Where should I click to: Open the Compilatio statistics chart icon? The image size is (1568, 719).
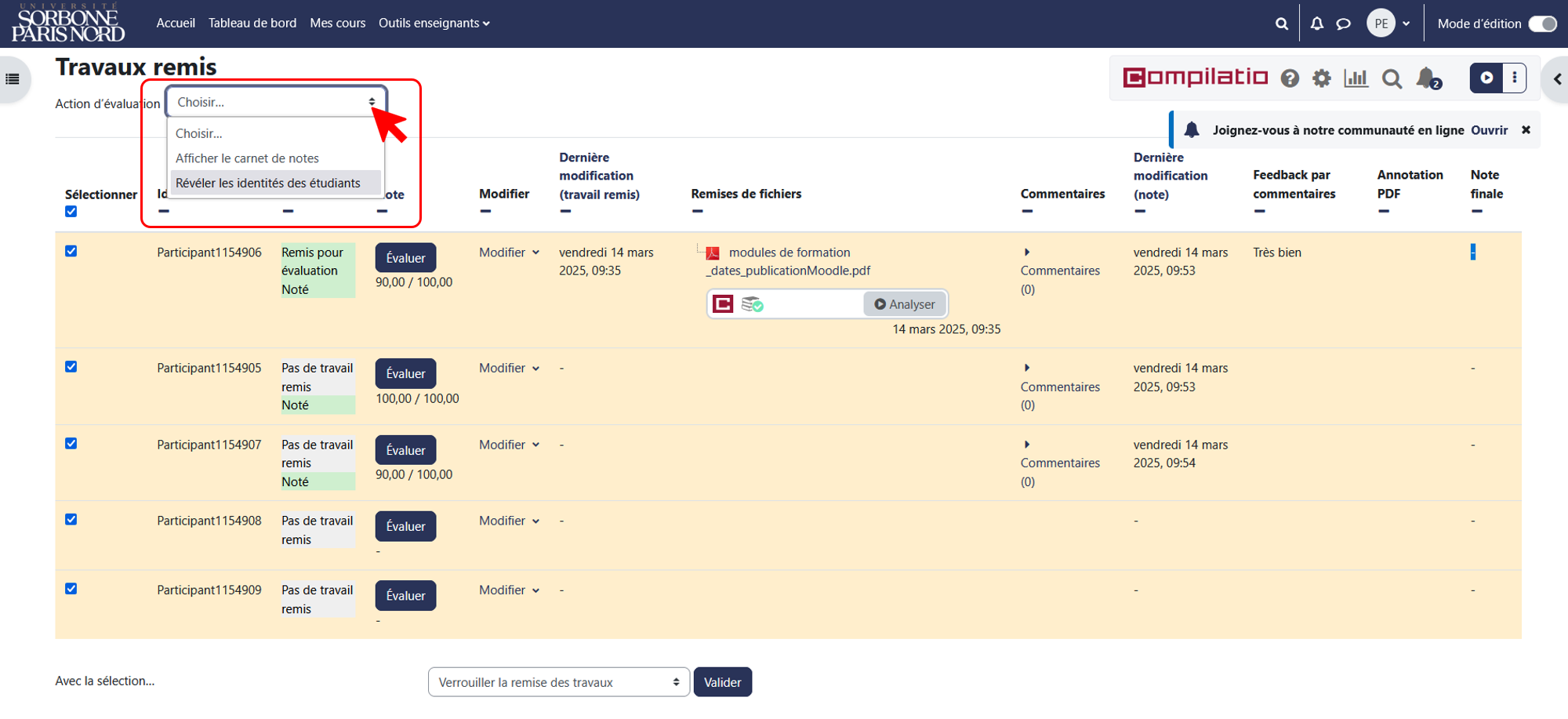click(x=1356, y=78)
